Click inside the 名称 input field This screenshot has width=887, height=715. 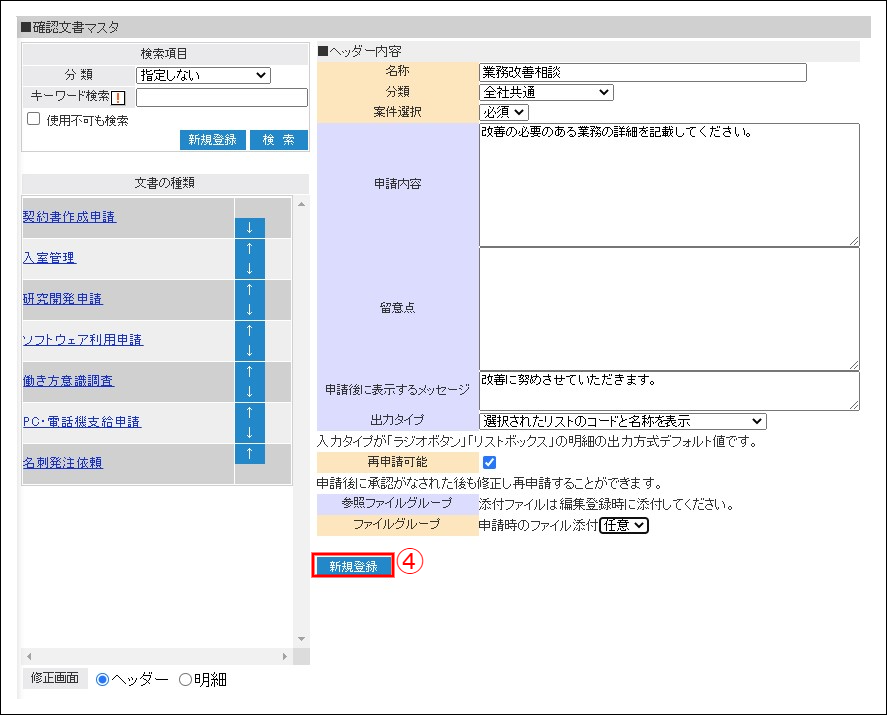click(640, 72)
